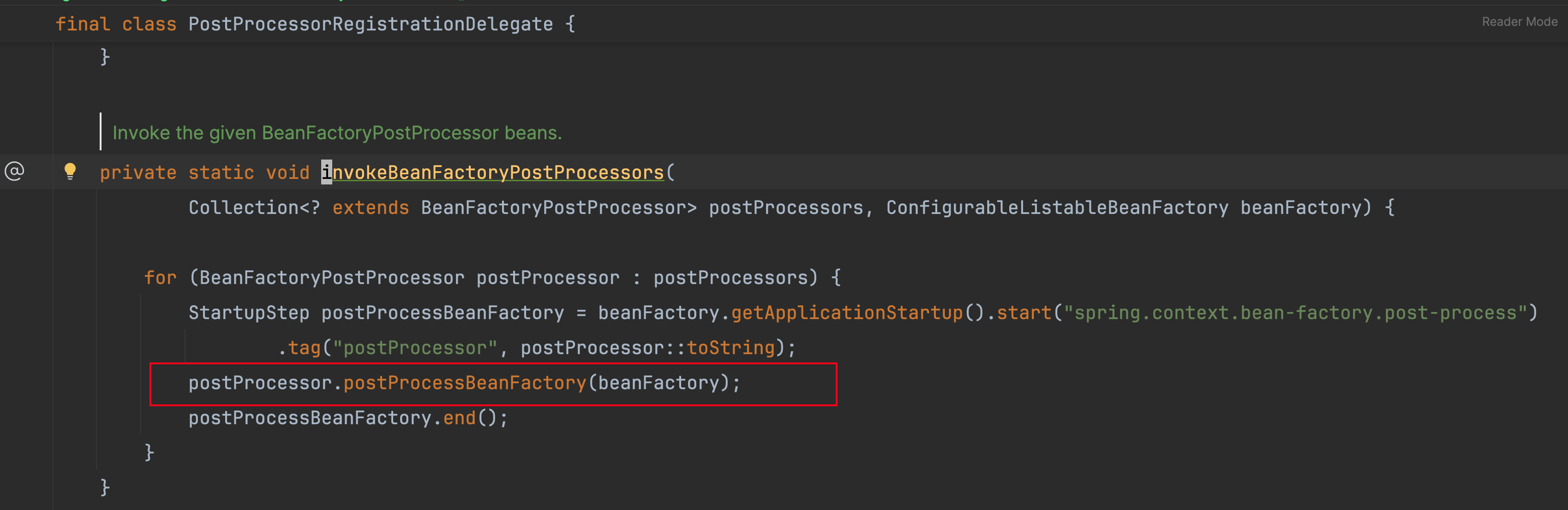Click the @ gutter icon
The width and height of the screenshot is (1568, 510).
click(15, 171)
